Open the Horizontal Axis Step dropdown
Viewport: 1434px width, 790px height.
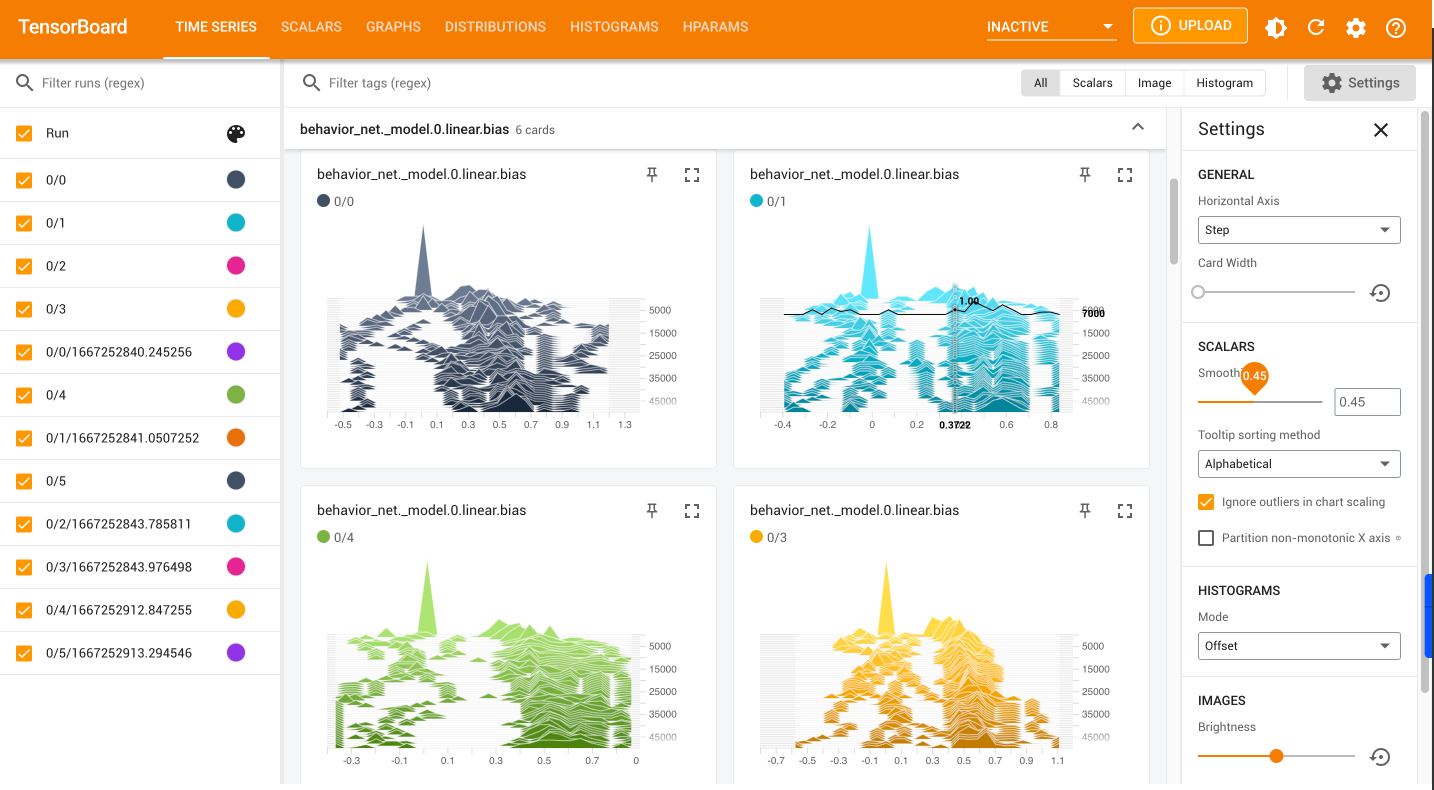(x=1299, y=230)
